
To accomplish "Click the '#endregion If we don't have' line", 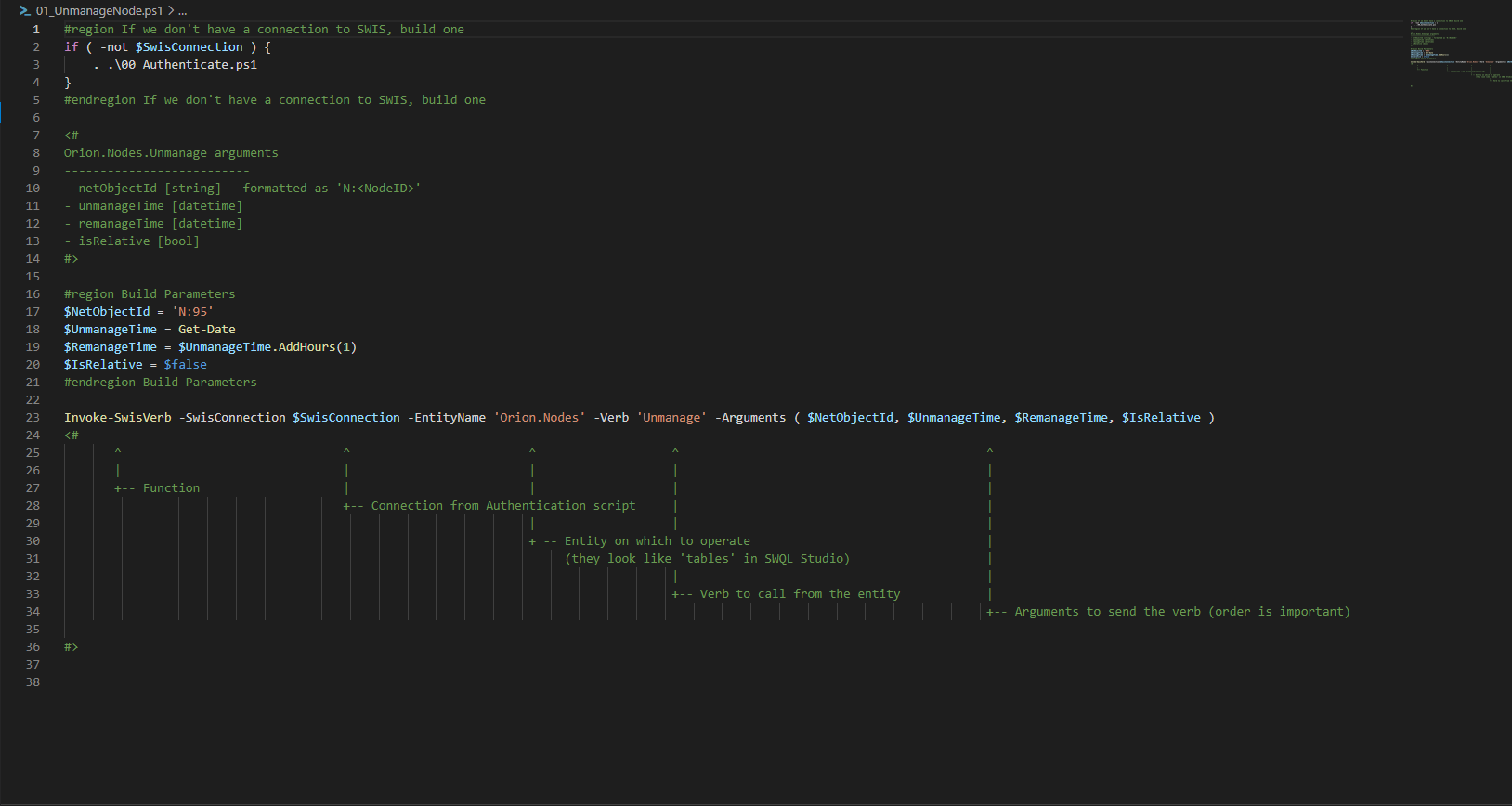I will click(x=275, y=99).
